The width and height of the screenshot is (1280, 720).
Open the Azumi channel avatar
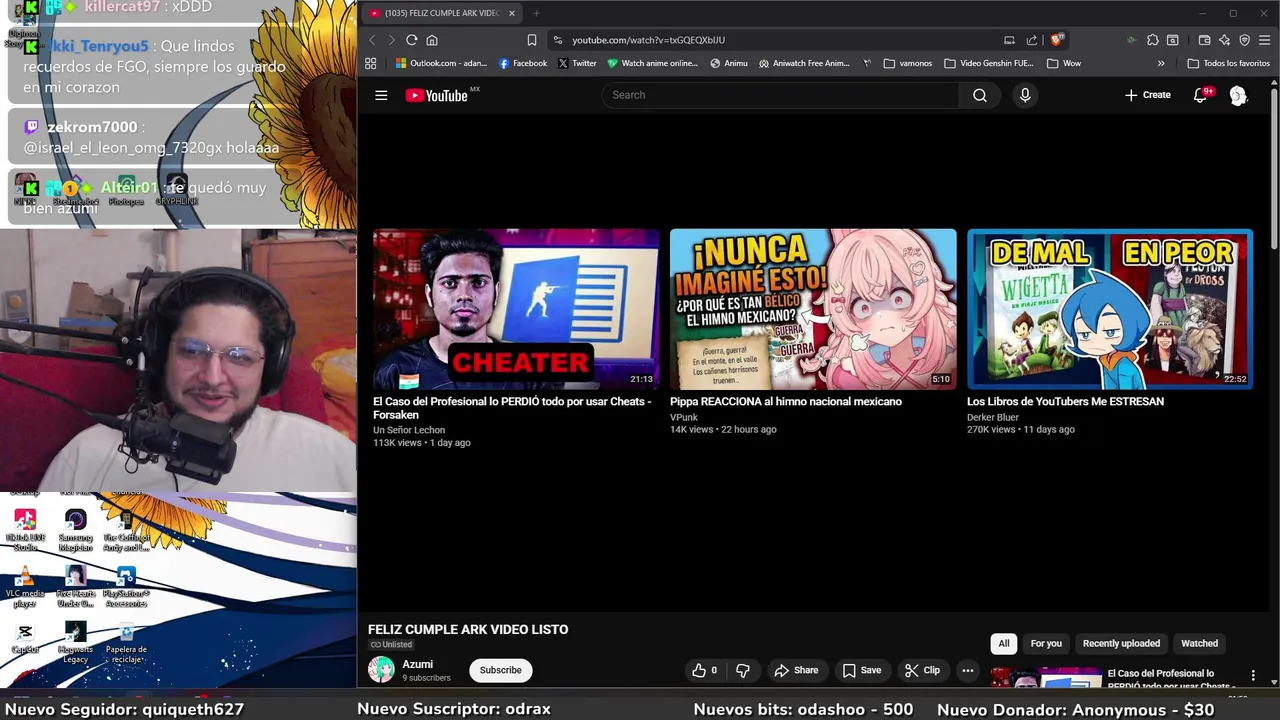(381, 670)
